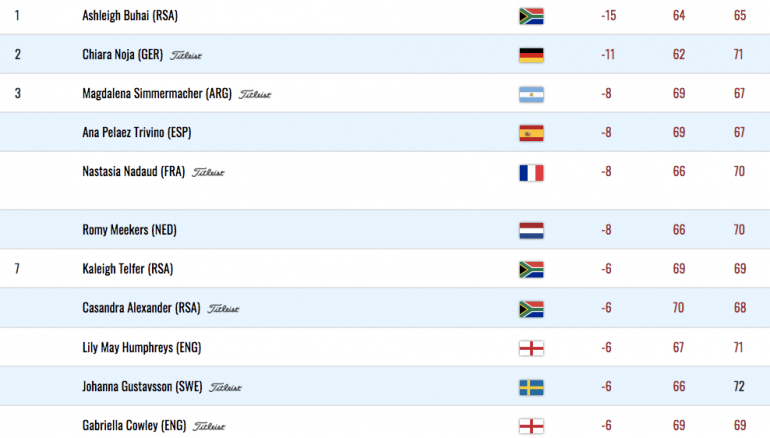The width and height of the screenshot is (770, 438).
Task: Open Johanna Gustavsson (SWE) player name
Action: click(142, 386)
